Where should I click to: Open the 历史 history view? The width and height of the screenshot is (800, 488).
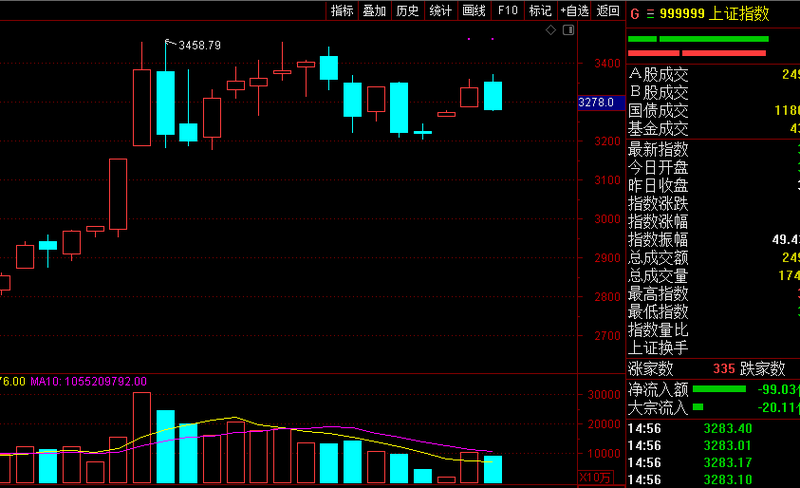pyautogui.click(x=407, y=11)
